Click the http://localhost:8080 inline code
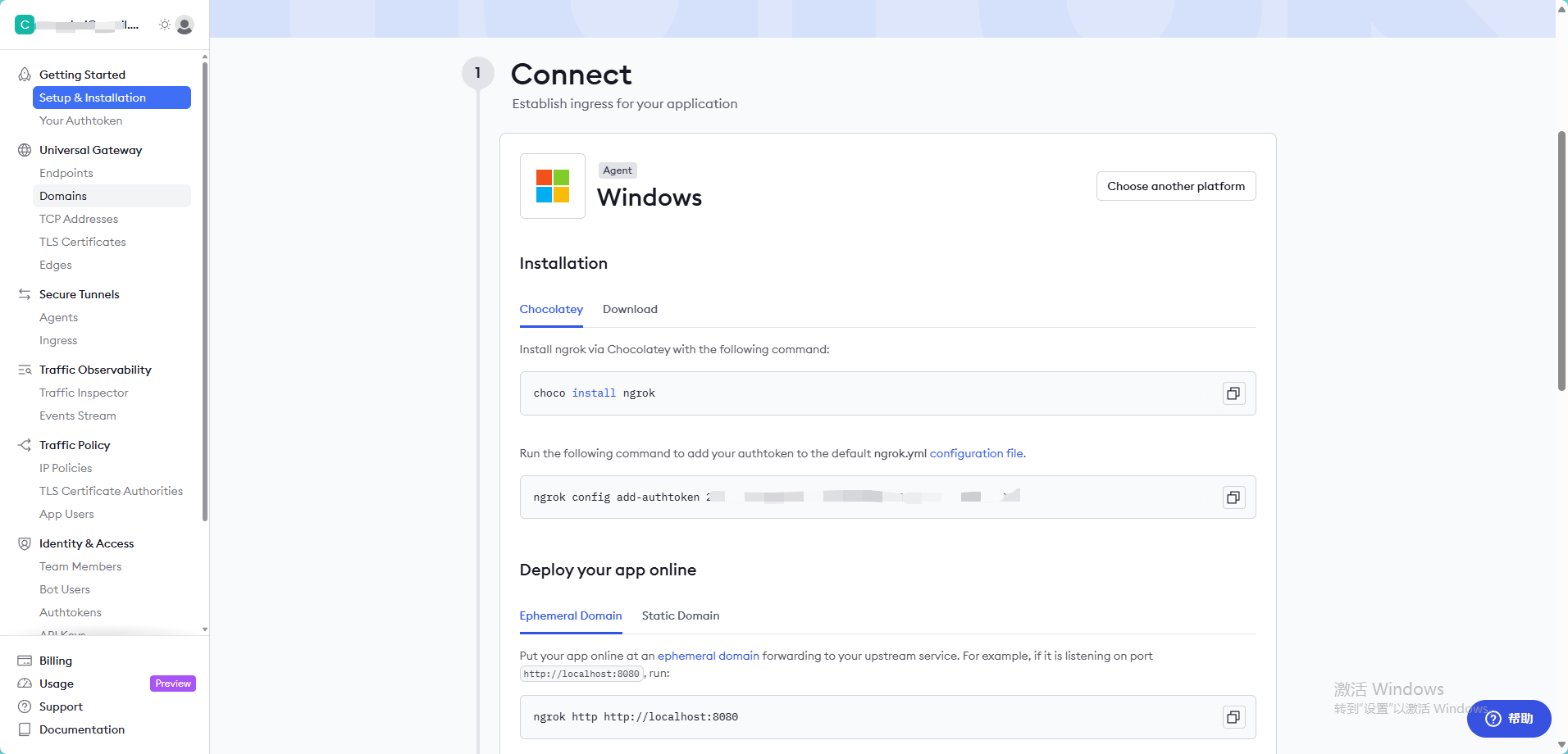The image size is (1568, 754). 581,674
